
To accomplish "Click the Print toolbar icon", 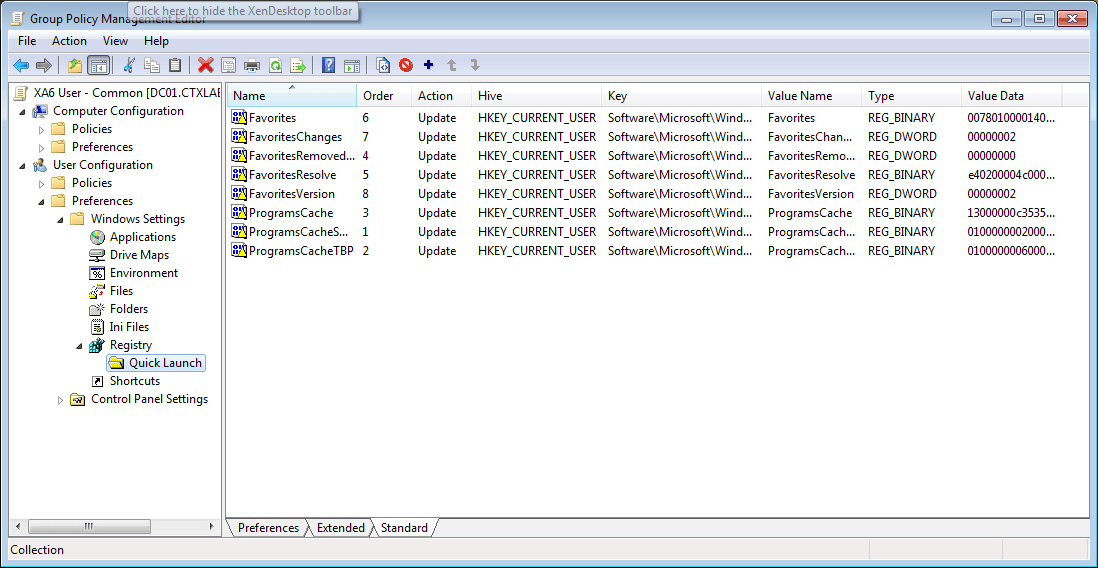I will coord(252,66).
